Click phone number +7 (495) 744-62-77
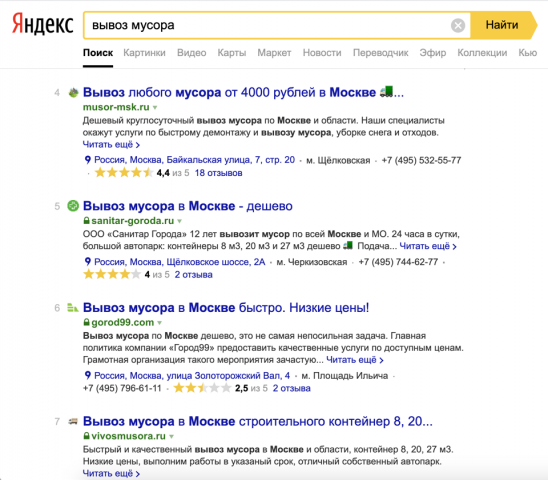The image size is (548, 480). (x=398, y=262)
